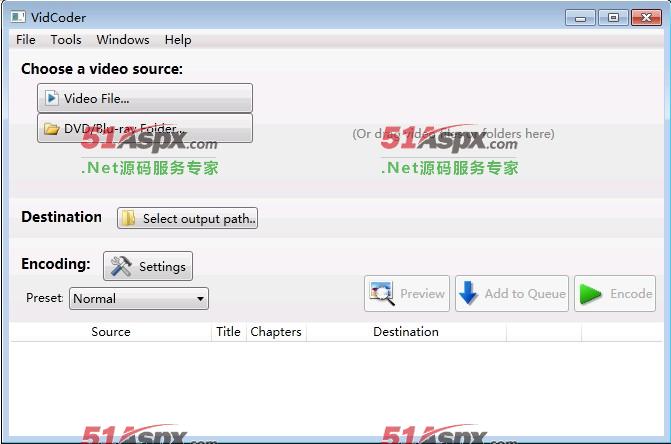Click Select output path button
This screenshot has height=444, width=671.
coord(187,219)
